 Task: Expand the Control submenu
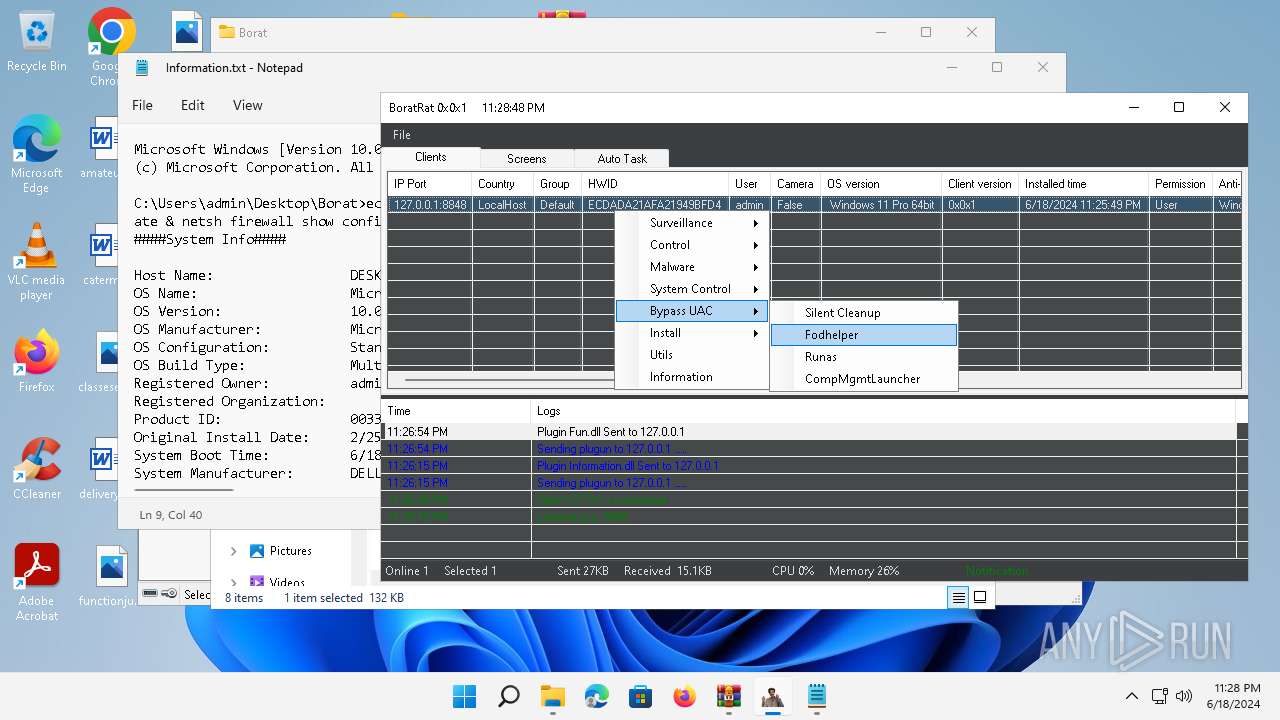(x=691, y=245)
